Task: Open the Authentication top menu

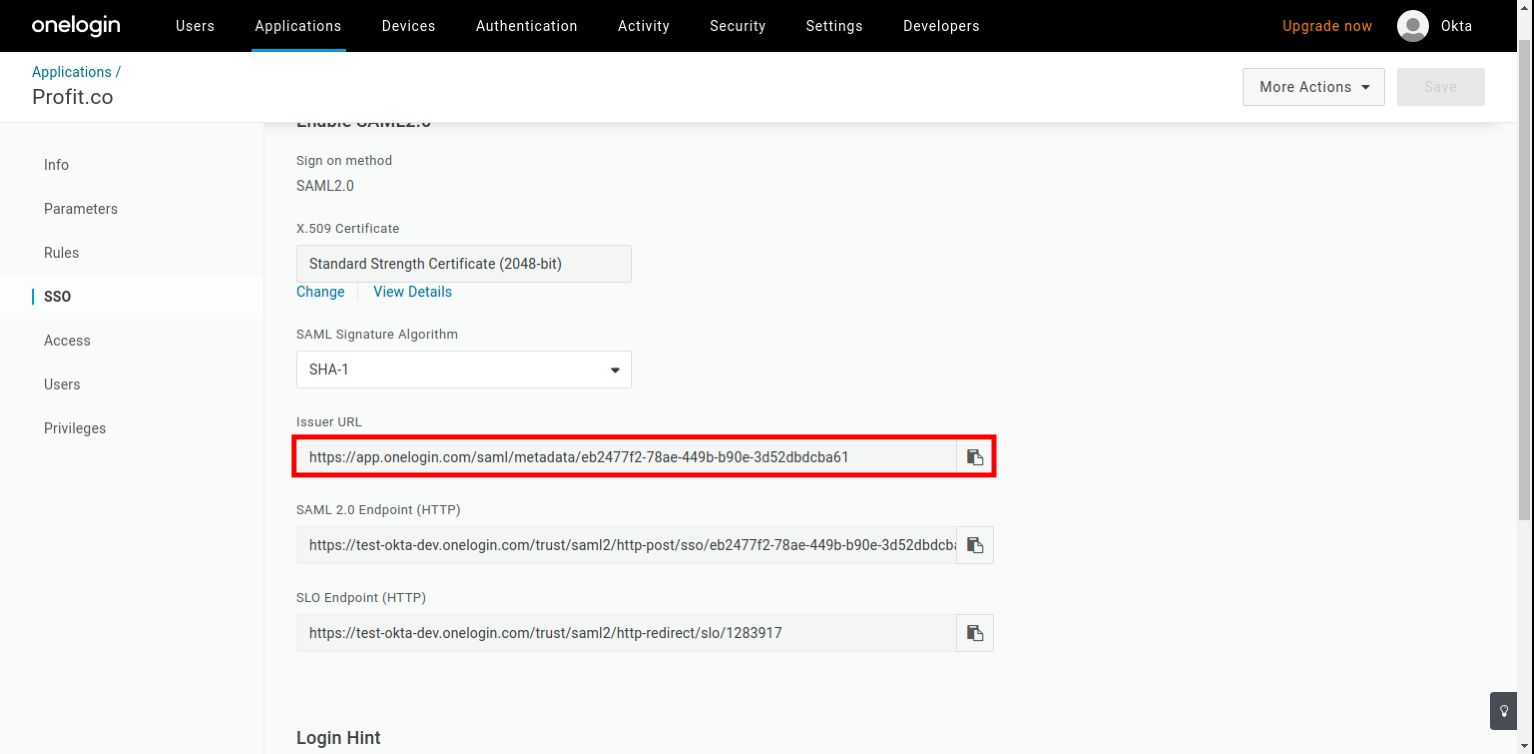Action: [x=526, y=26]
